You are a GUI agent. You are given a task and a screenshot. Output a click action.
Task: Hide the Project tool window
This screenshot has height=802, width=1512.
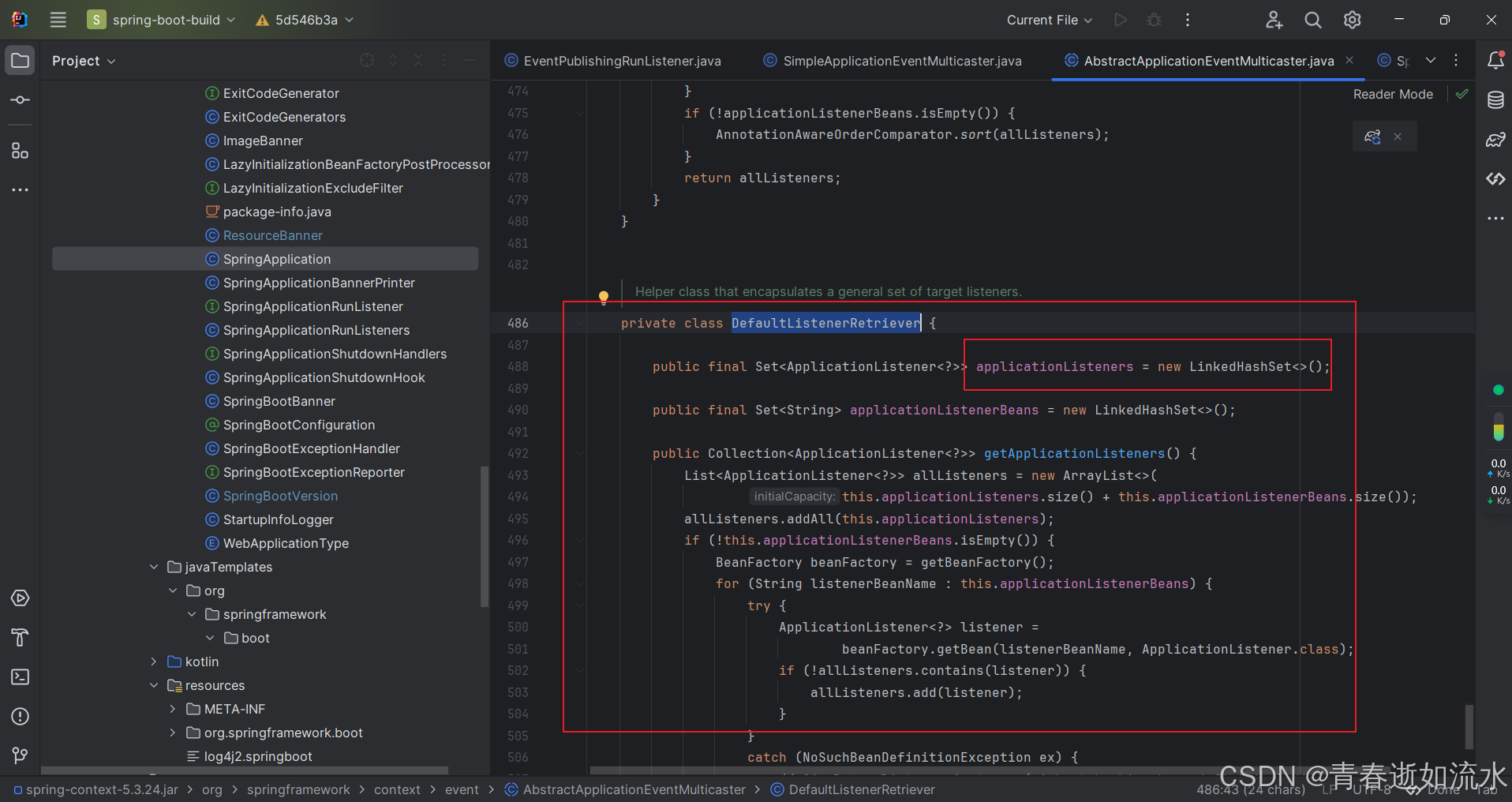coord(470,60)
